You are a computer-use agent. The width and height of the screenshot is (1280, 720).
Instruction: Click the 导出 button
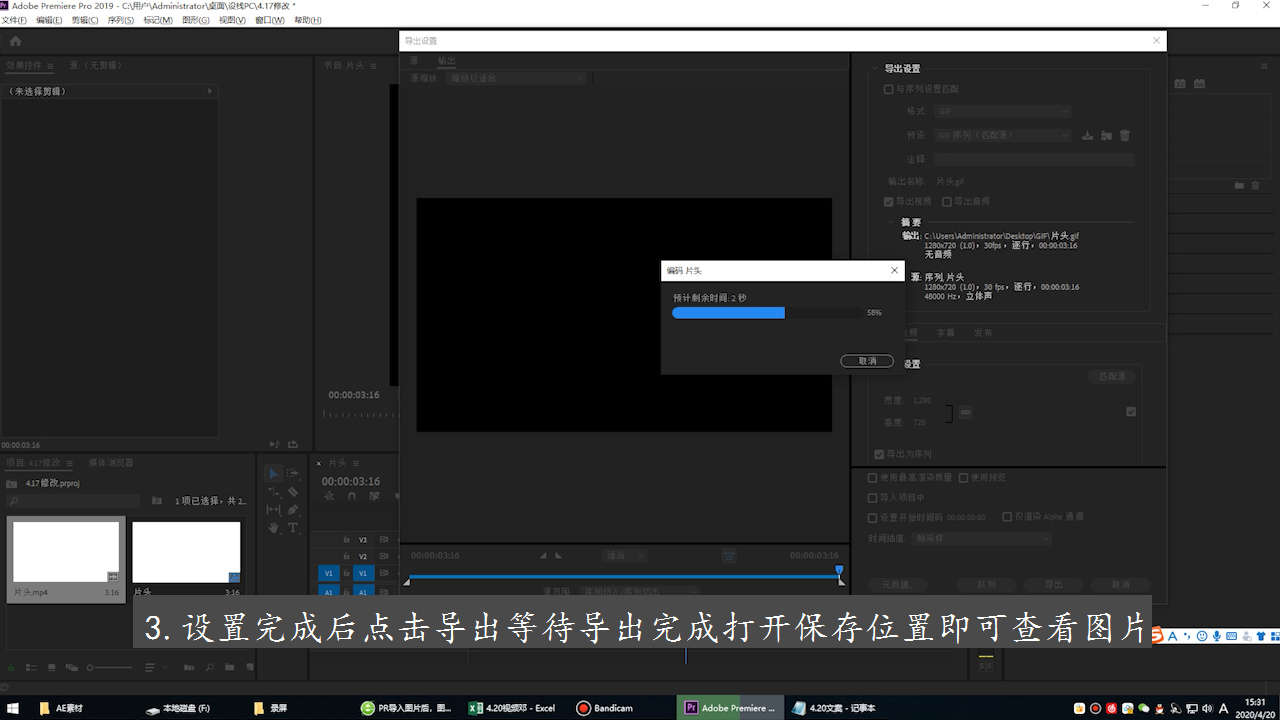coord(1053,584)
